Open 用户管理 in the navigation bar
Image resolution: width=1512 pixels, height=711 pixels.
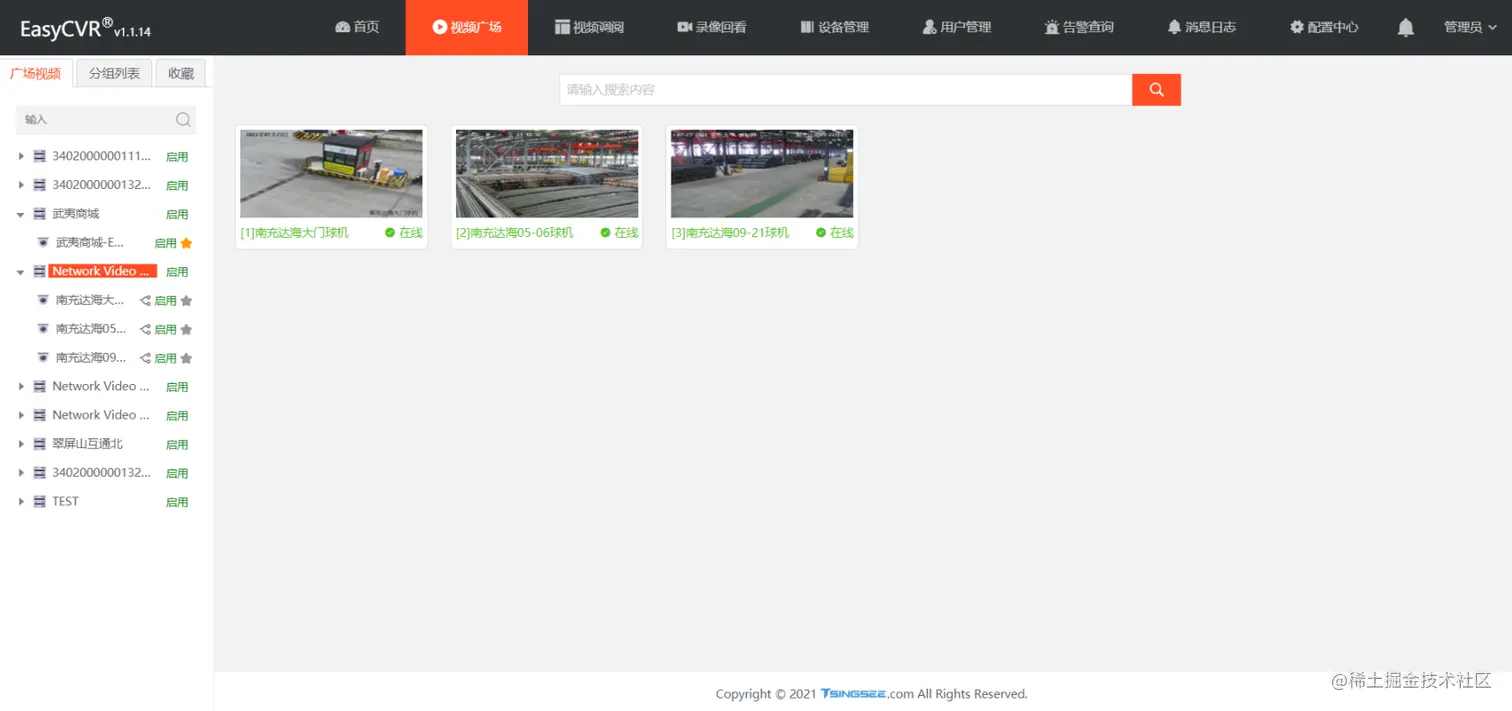coord(957,28)
